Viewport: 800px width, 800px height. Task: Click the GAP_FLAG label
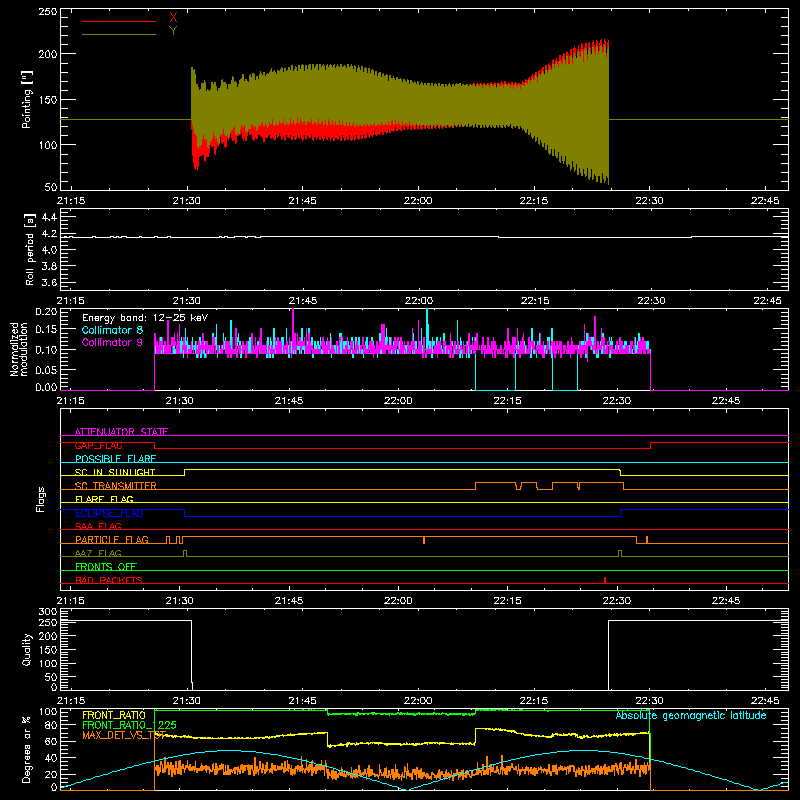coord(98,445)
